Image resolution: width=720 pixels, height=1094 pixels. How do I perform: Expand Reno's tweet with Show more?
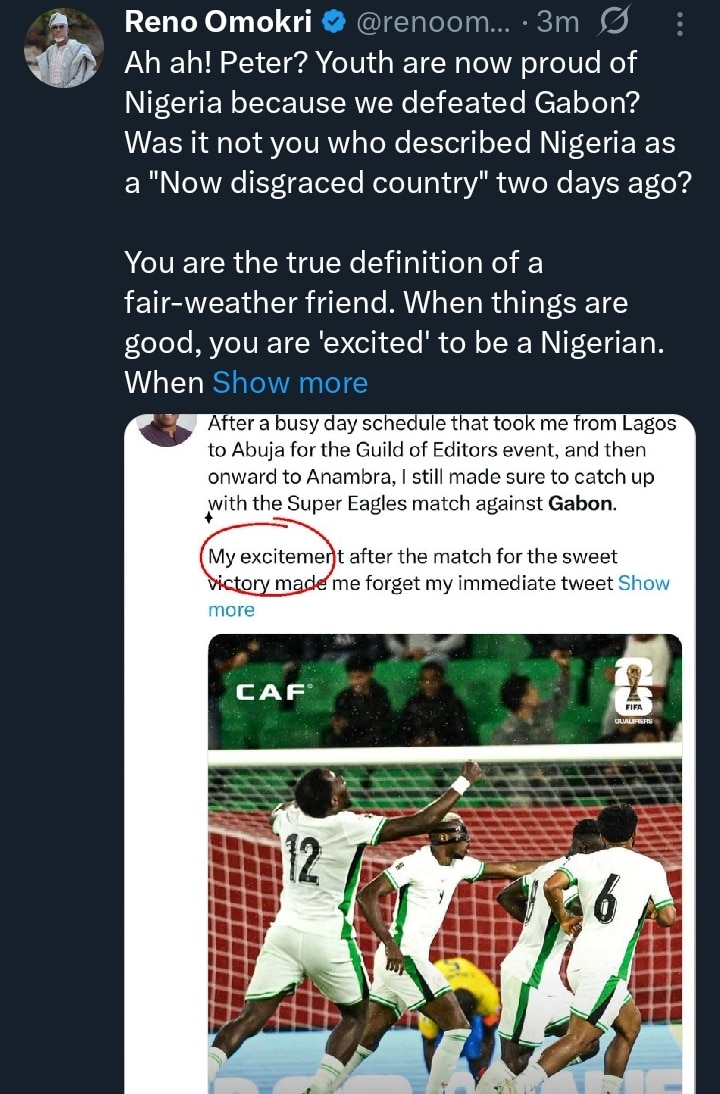pos(290,382)
